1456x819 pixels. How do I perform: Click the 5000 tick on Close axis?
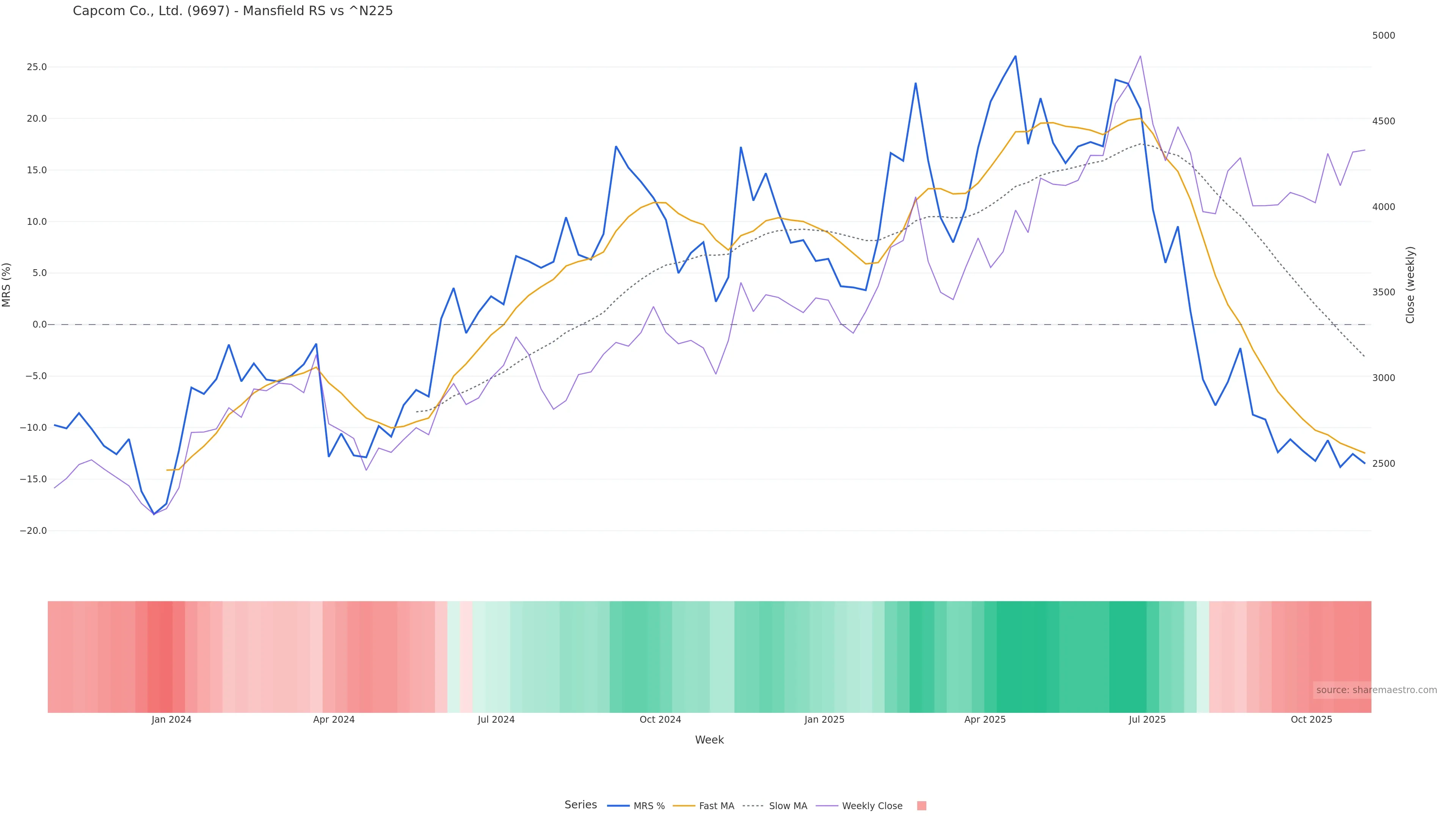point(1384,36)
